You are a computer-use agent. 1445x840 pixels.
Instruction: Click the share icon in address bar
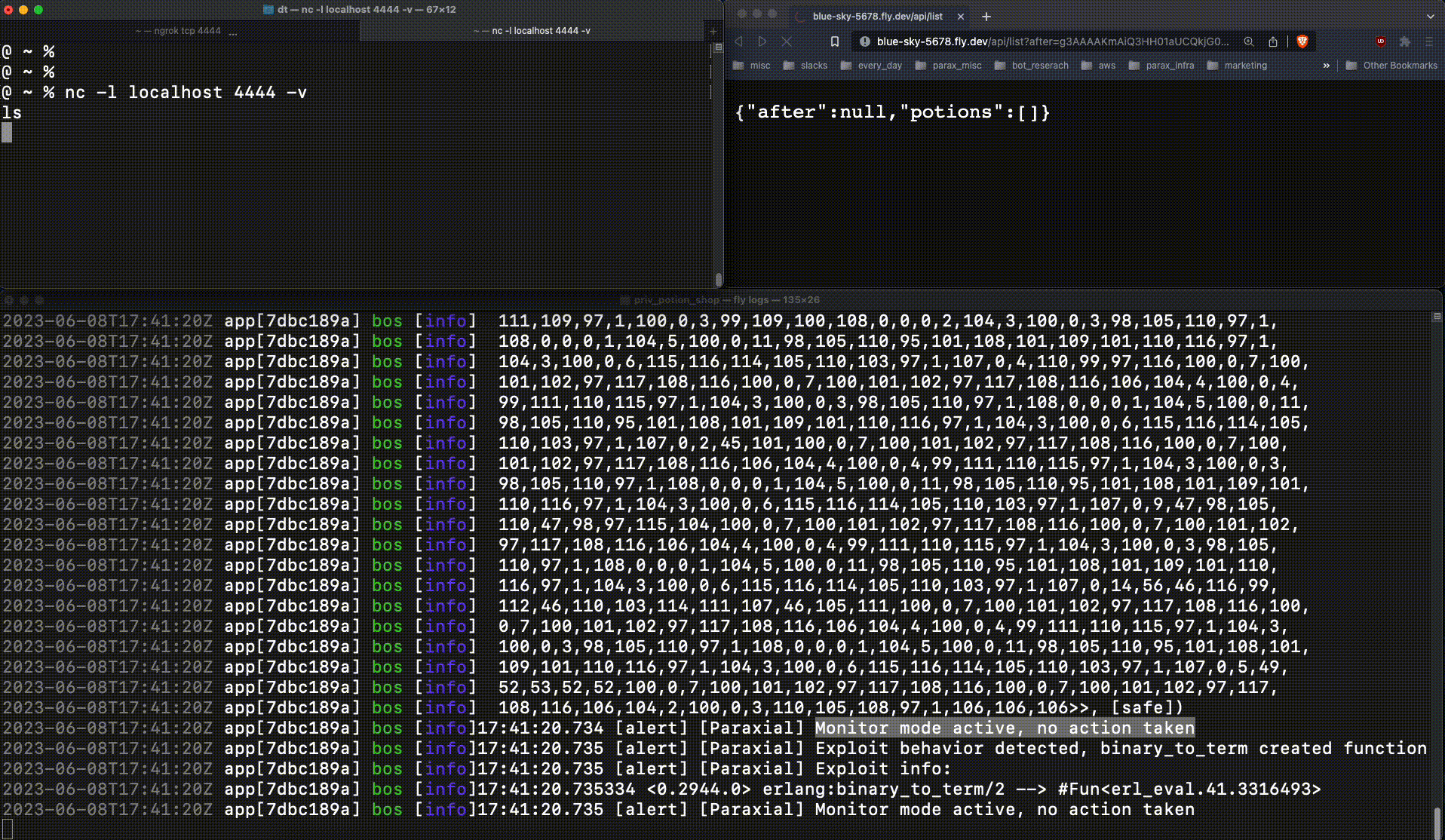[x=1273, y=41]
